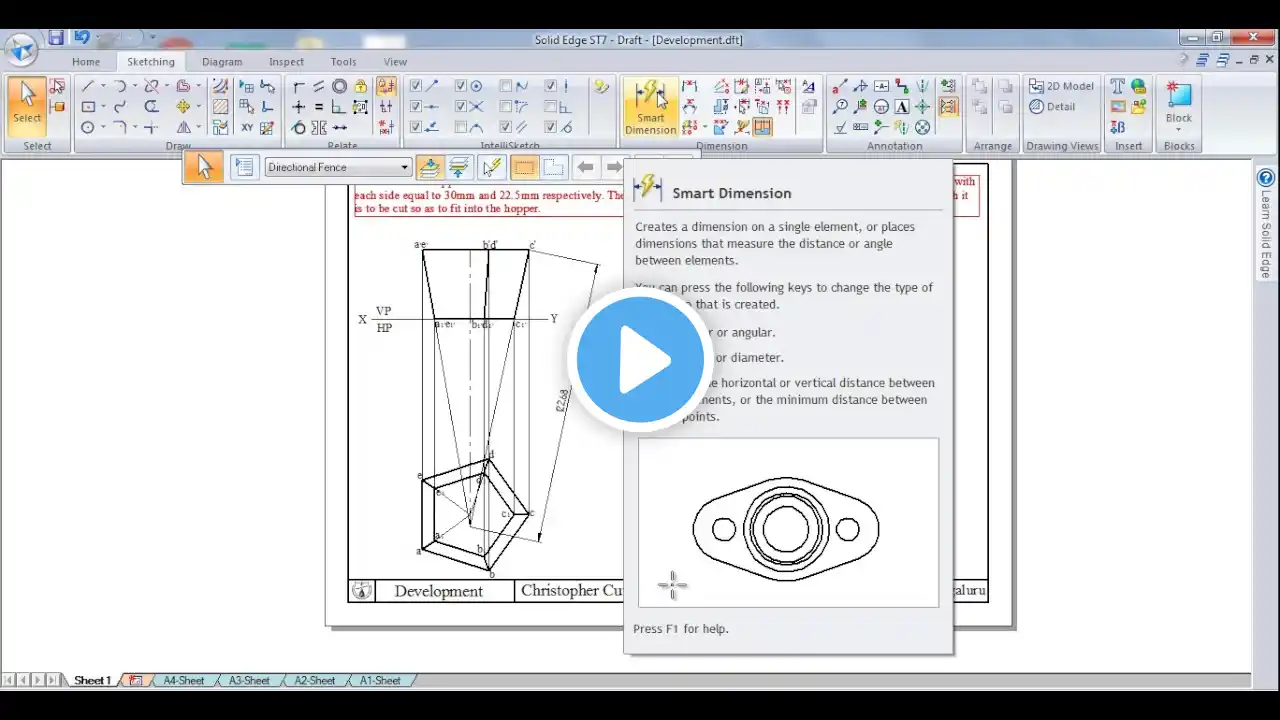The width and height of the screenshot is (1280, 720).
Task: Choose the Rectangle draw tool
Action: 88,107
